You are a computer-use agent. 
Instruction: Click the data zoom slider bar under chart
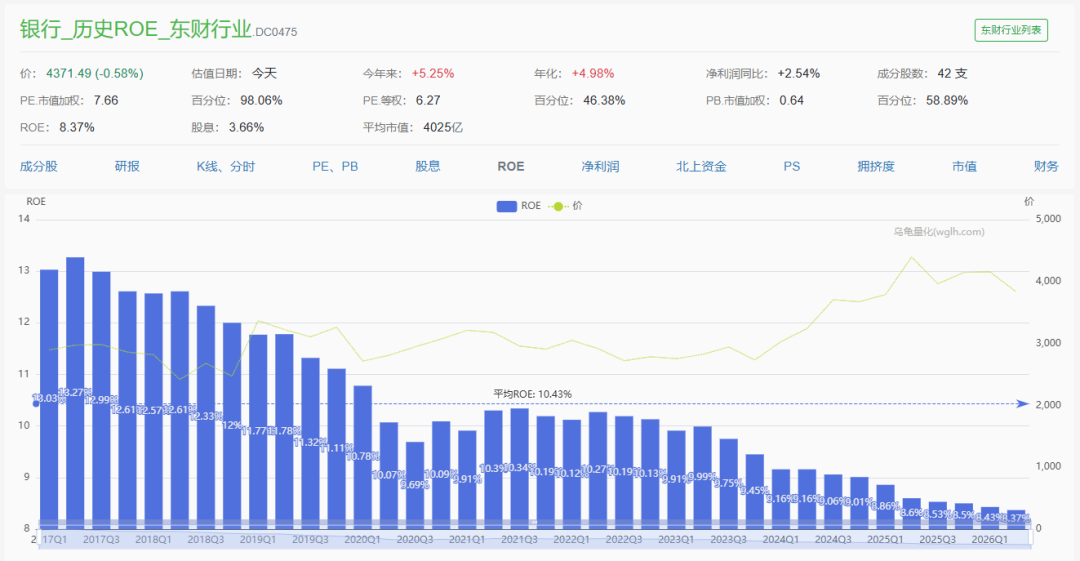[535, 534]
